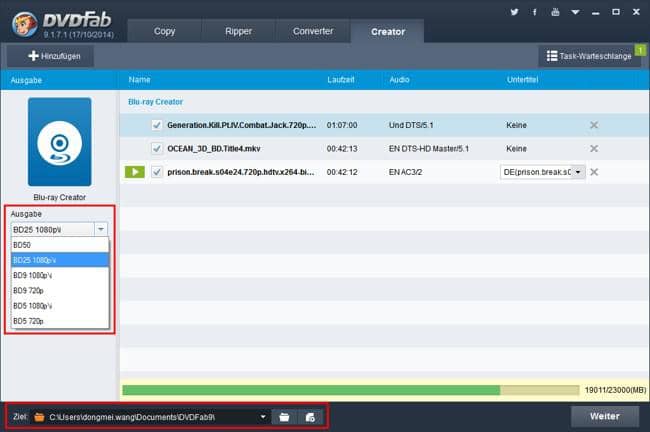
Task: Click green task count badge
Action: [x=640, y=50]
